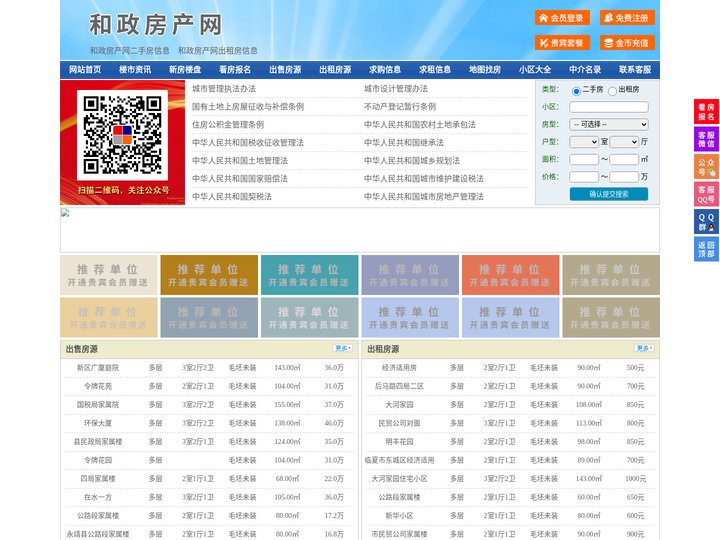This screenshot has width=720, height=540.
Task: Open 求租信息 navigation item
Action: point(435,70)
